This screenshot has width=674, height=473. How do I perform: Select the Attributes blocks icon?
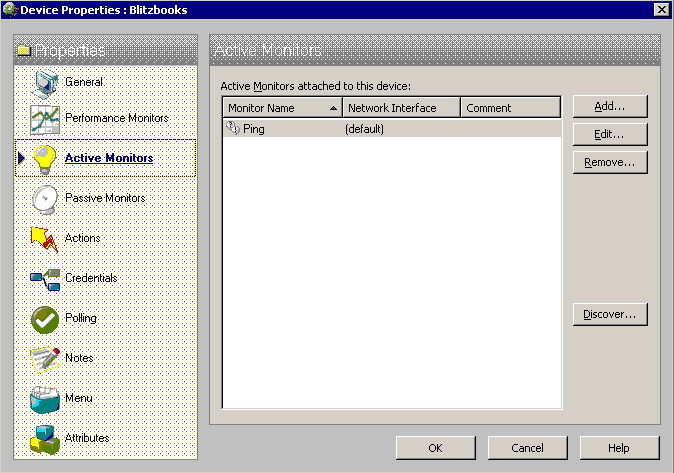point(45,438)
